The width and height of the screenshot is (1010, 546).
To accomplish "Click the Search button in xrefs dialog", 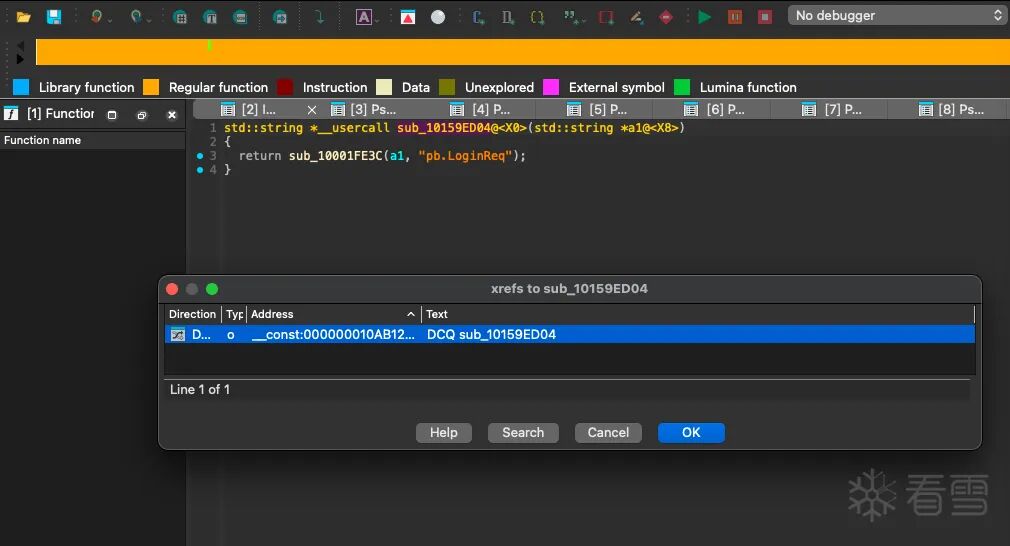I will [523, 433].
